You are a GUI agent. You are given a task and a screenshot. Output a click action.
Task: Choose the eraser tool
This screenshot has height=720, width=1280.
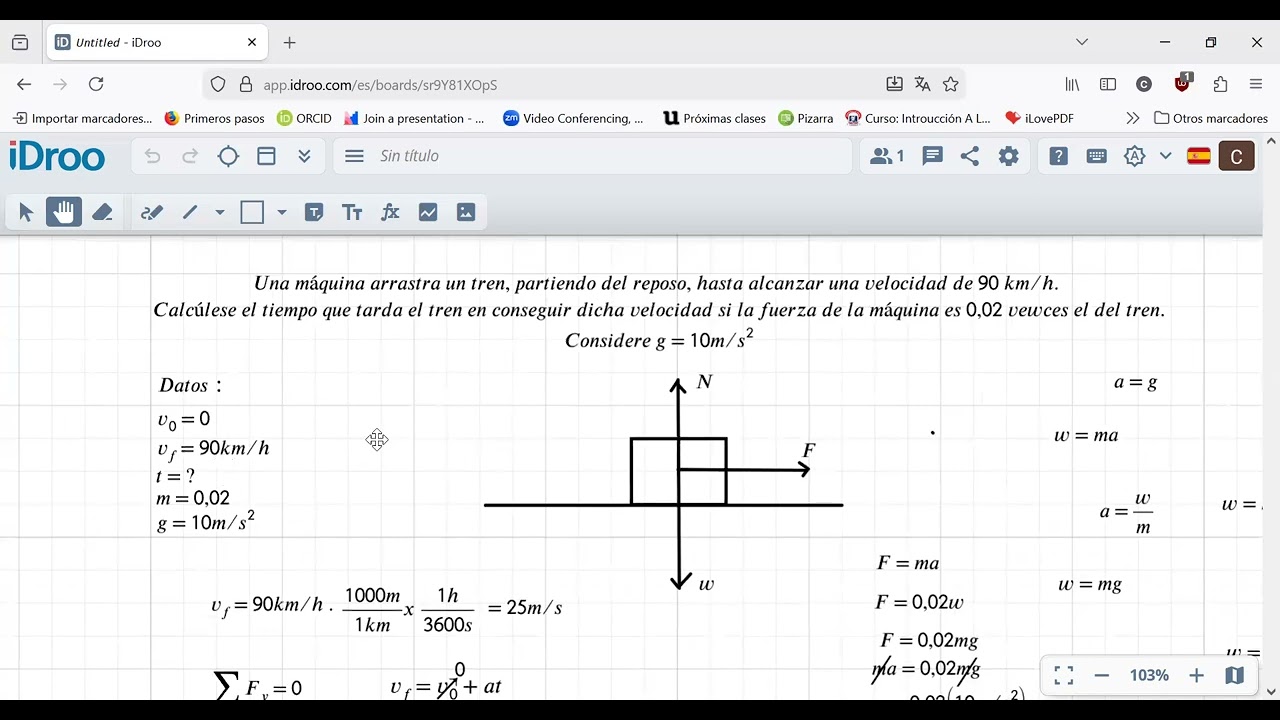(x=102, y=212)
